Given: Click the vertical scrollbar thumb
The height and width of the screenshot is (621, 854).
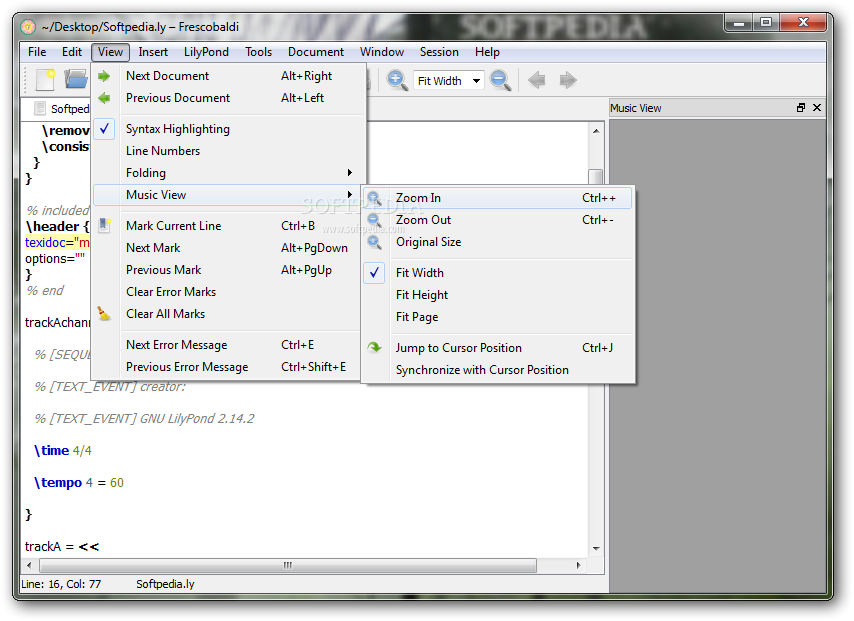Looking at the screenshot, I should [x=596, y=176].
